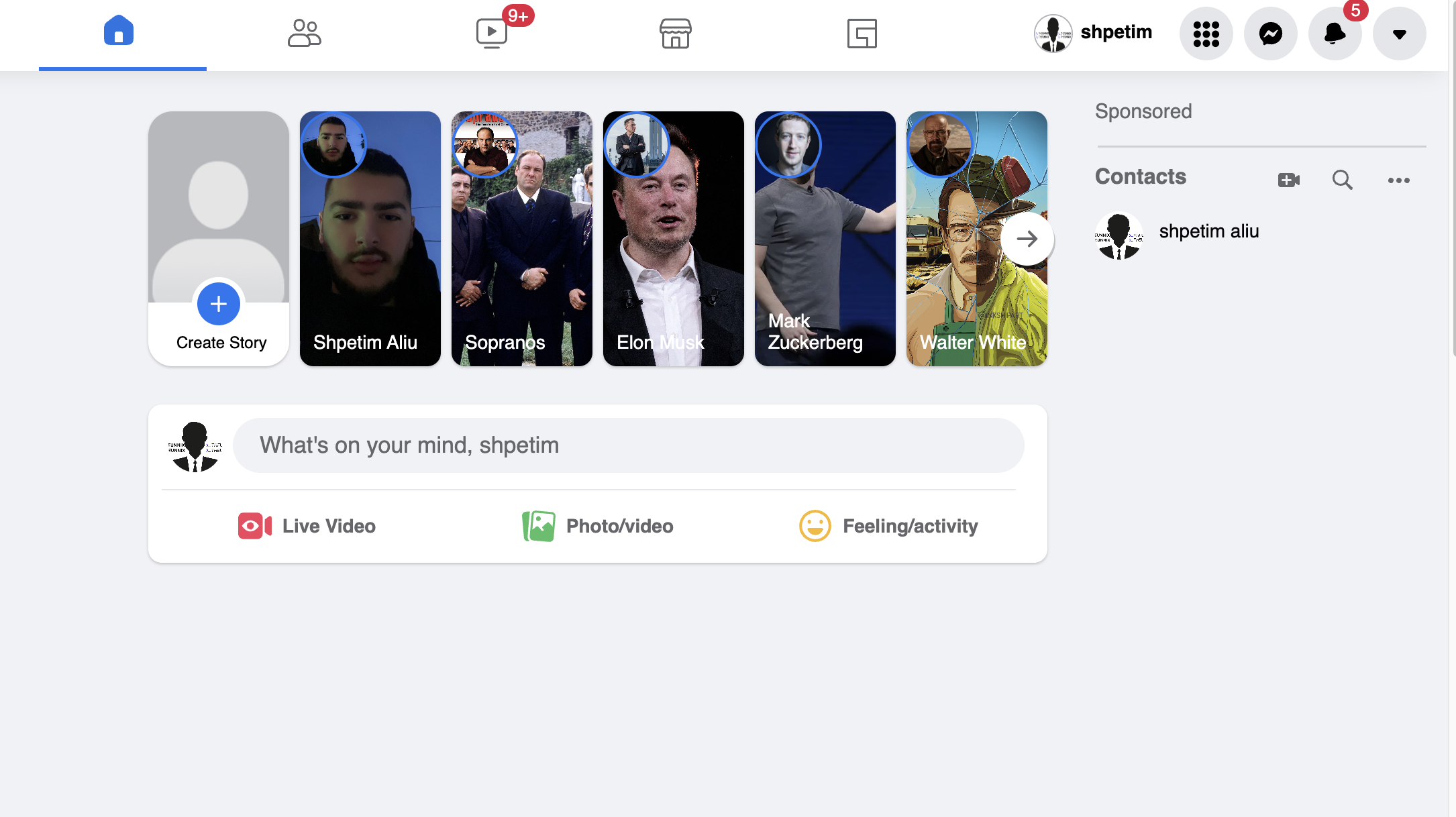Viewport: 1456px width, 817px height.
Task: Start a new video room in Contacts
Action: click(x=1288, y=180)
